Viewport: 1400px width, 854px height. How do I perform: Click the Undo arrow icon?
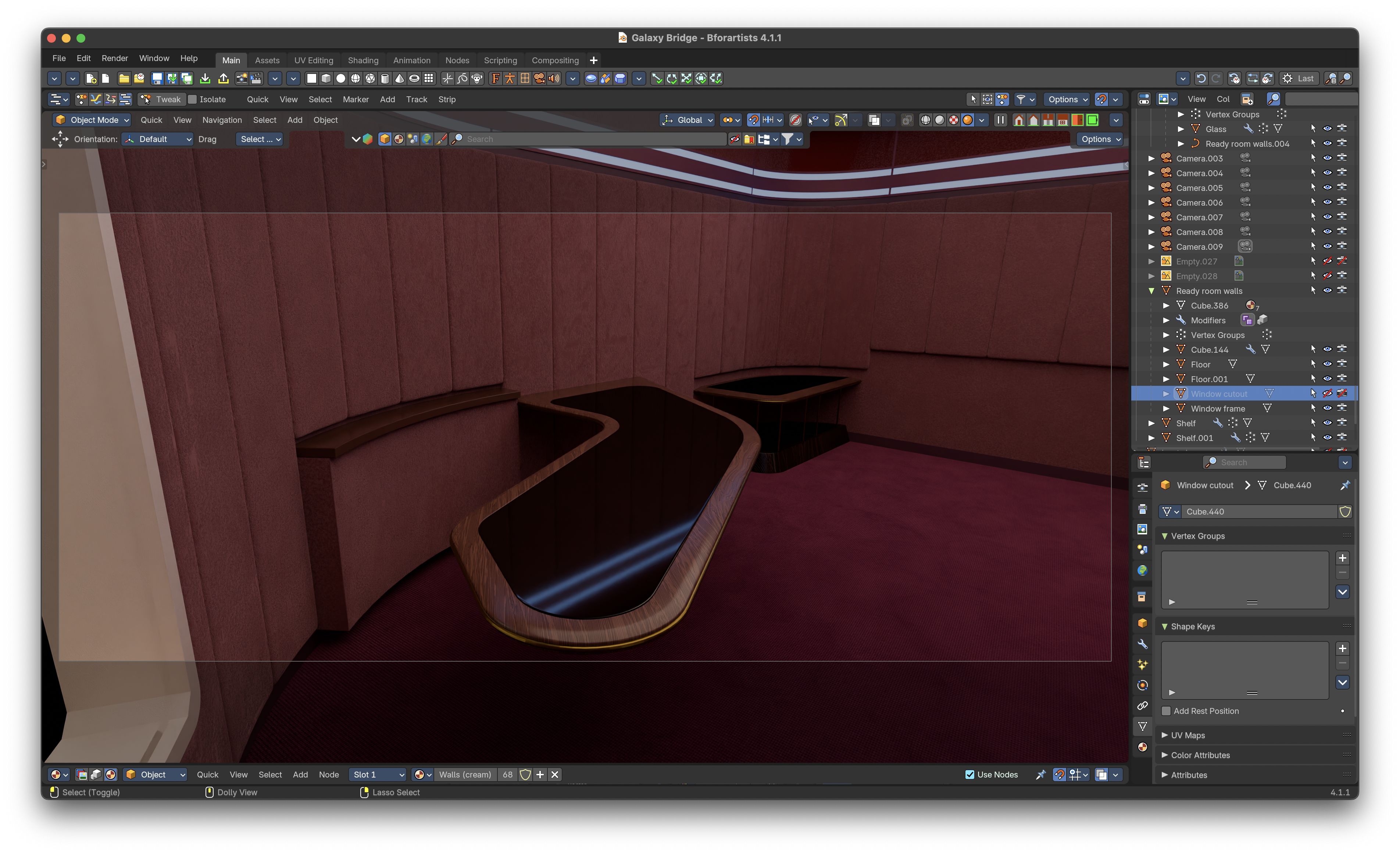click(1201, 78)
